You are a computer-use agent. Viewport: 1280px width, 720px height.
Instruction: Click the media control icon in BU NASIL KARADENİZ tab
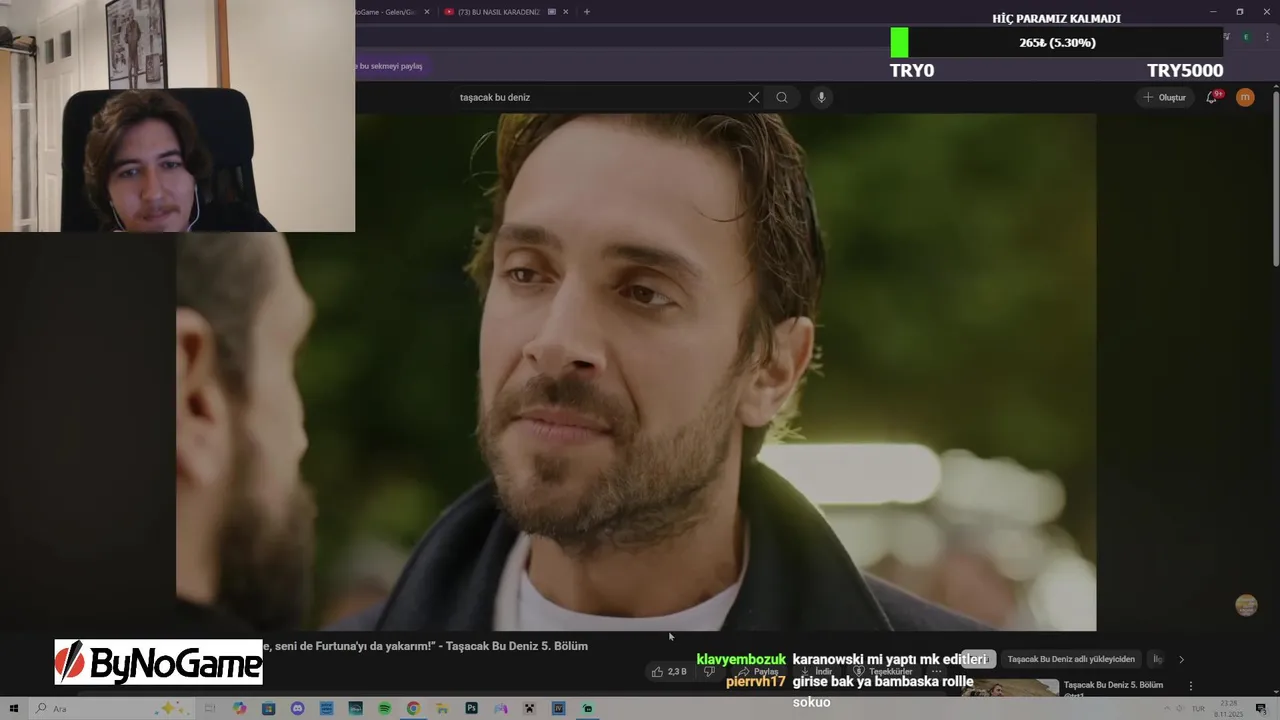click(x=552, y=12)
